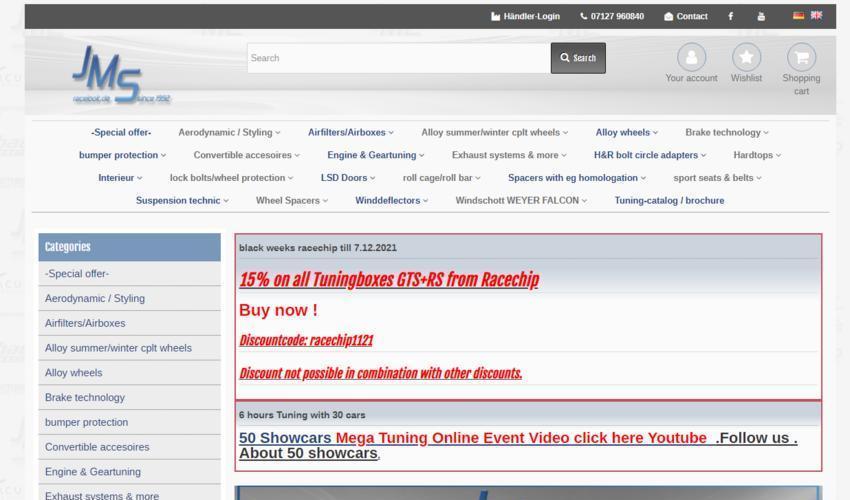Expand Brake technology top menu
This screenshot has width=850, height=500.
point(727,132)
